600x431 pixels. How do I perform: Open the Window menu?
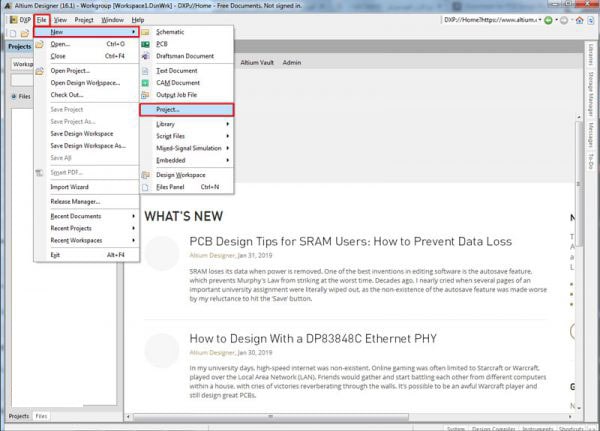coord(112,20)
